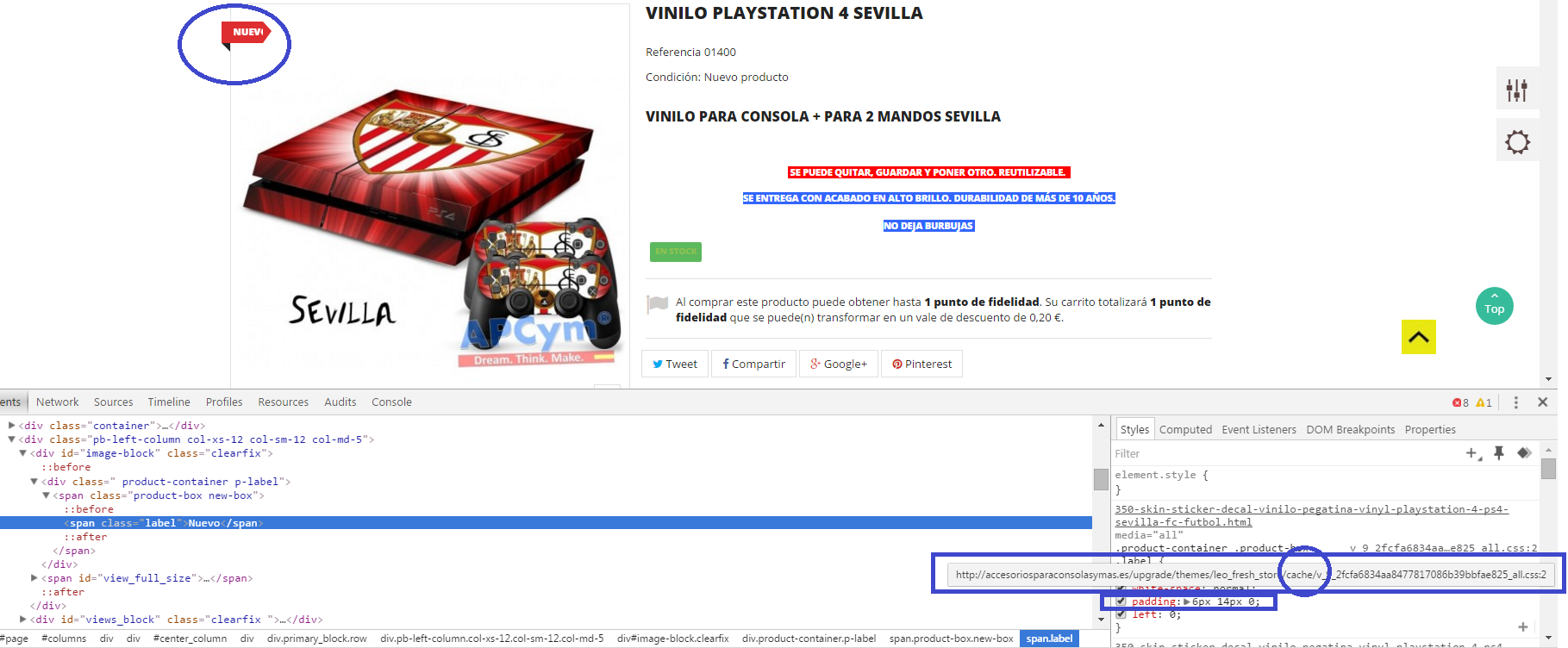
Task: Expand the views_block div node
Action: [x=23, y=620]
